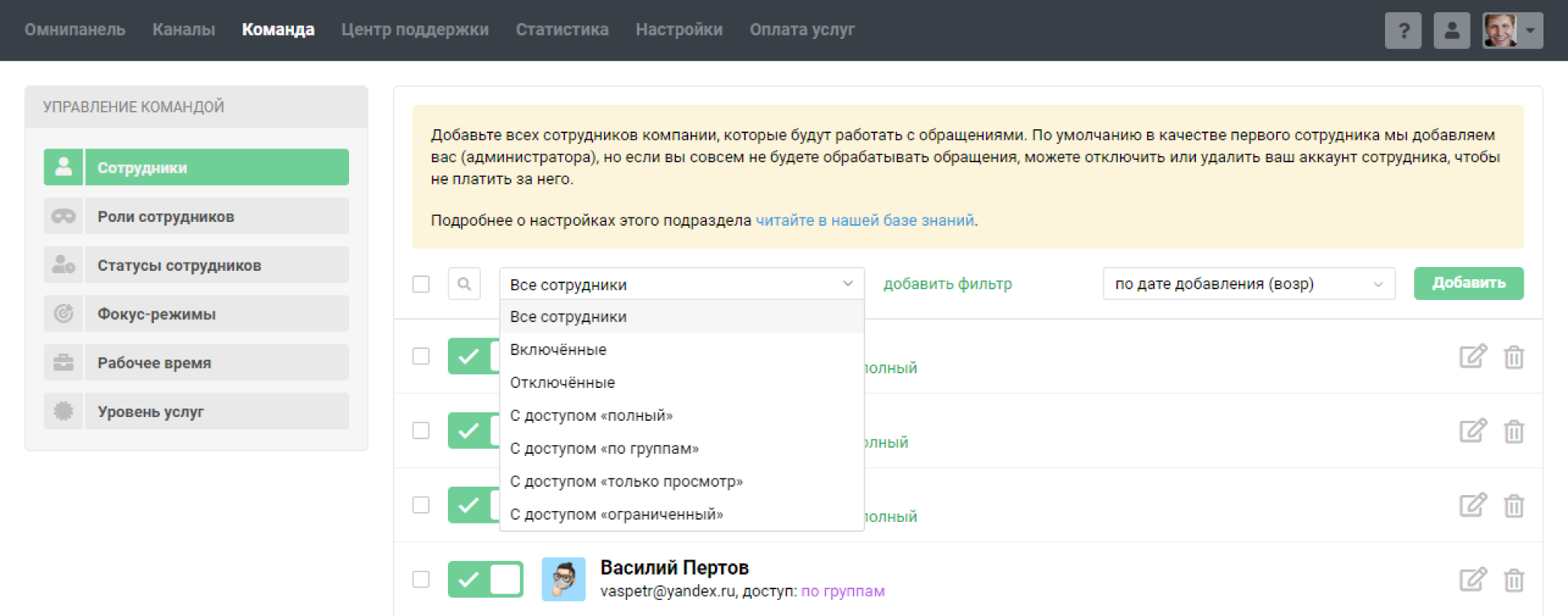Open the help question mark icon
Image resolution: width=1568 pixels, height=616 pixels.
pyautogui.click(x=1403, y=31)
